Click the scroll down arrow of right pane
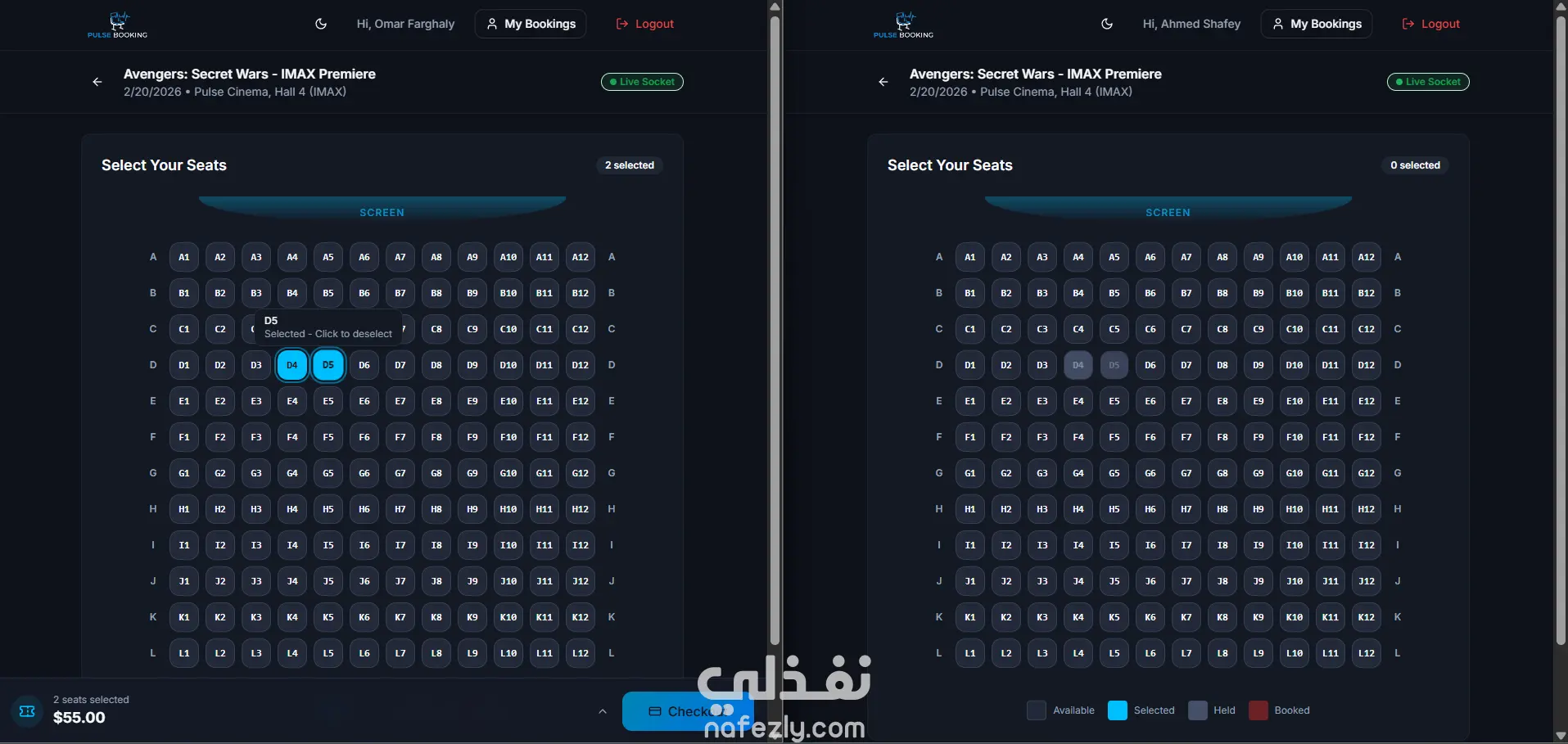 click(x=1561, y=737)
